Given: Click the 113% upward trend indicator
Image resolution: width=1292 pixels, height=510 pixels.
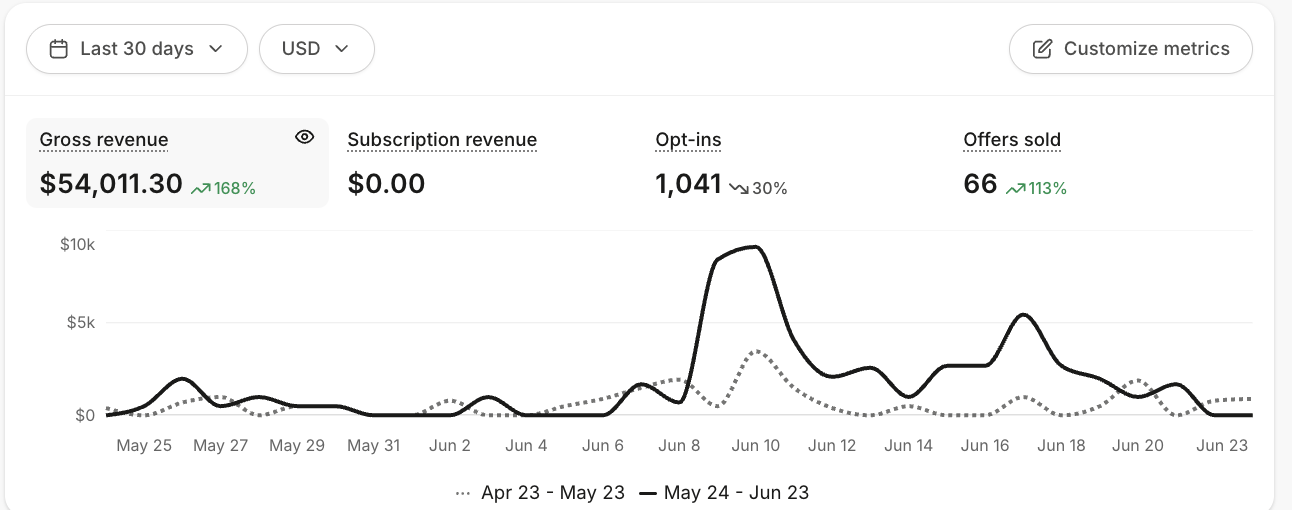Looking at the screenshot, I should (1036, 187).
